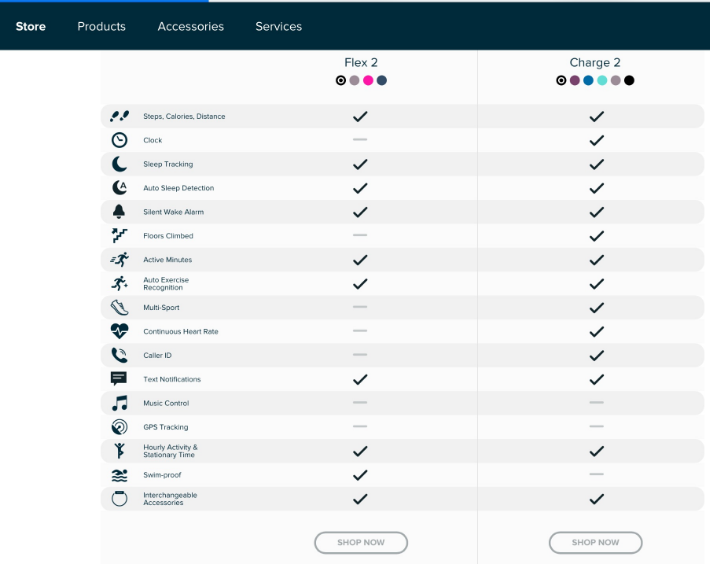Click the Charge 2 checkmark for Caller ID
710x564 pixels.
[596, 356]
